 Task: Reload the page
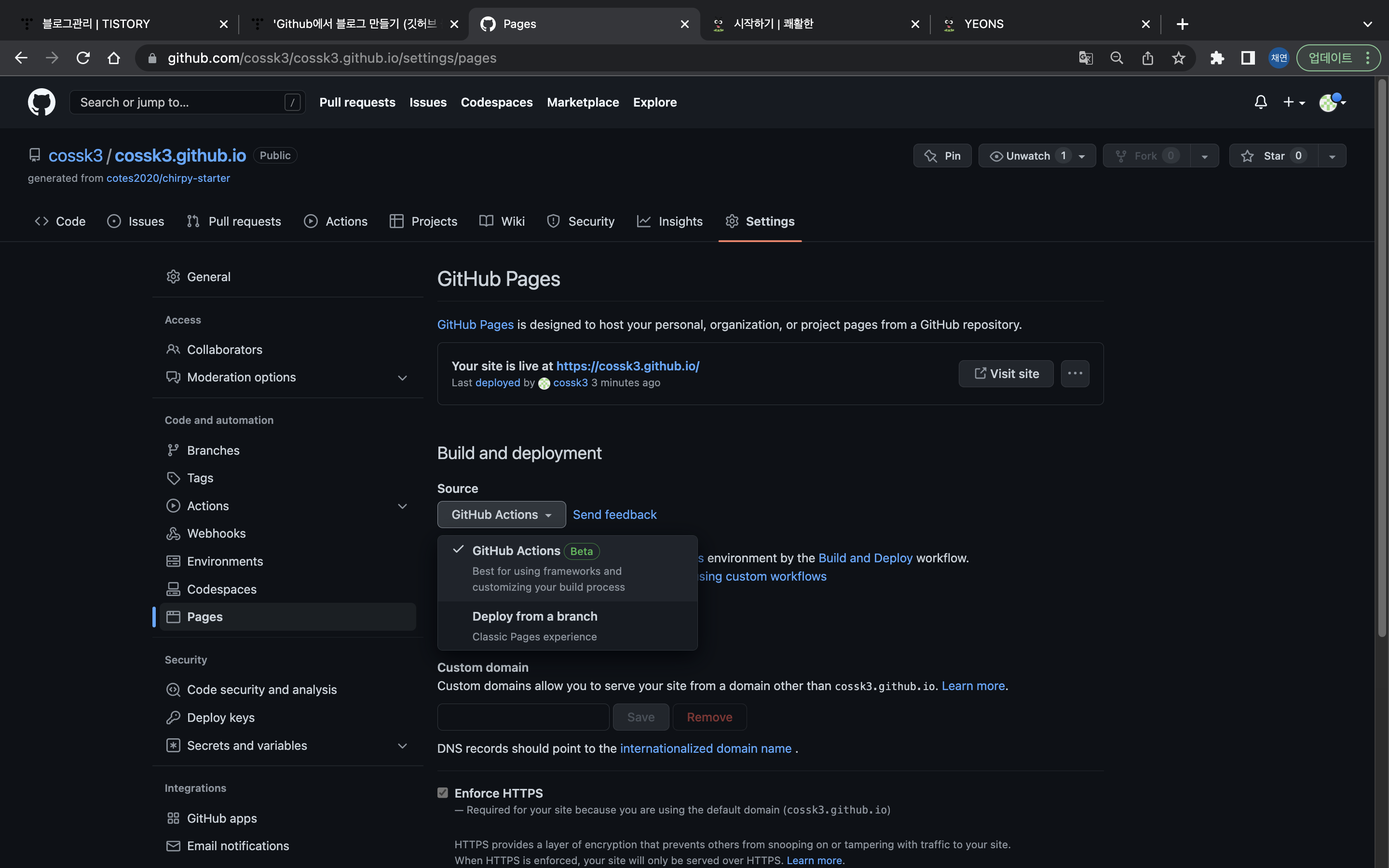83,58
